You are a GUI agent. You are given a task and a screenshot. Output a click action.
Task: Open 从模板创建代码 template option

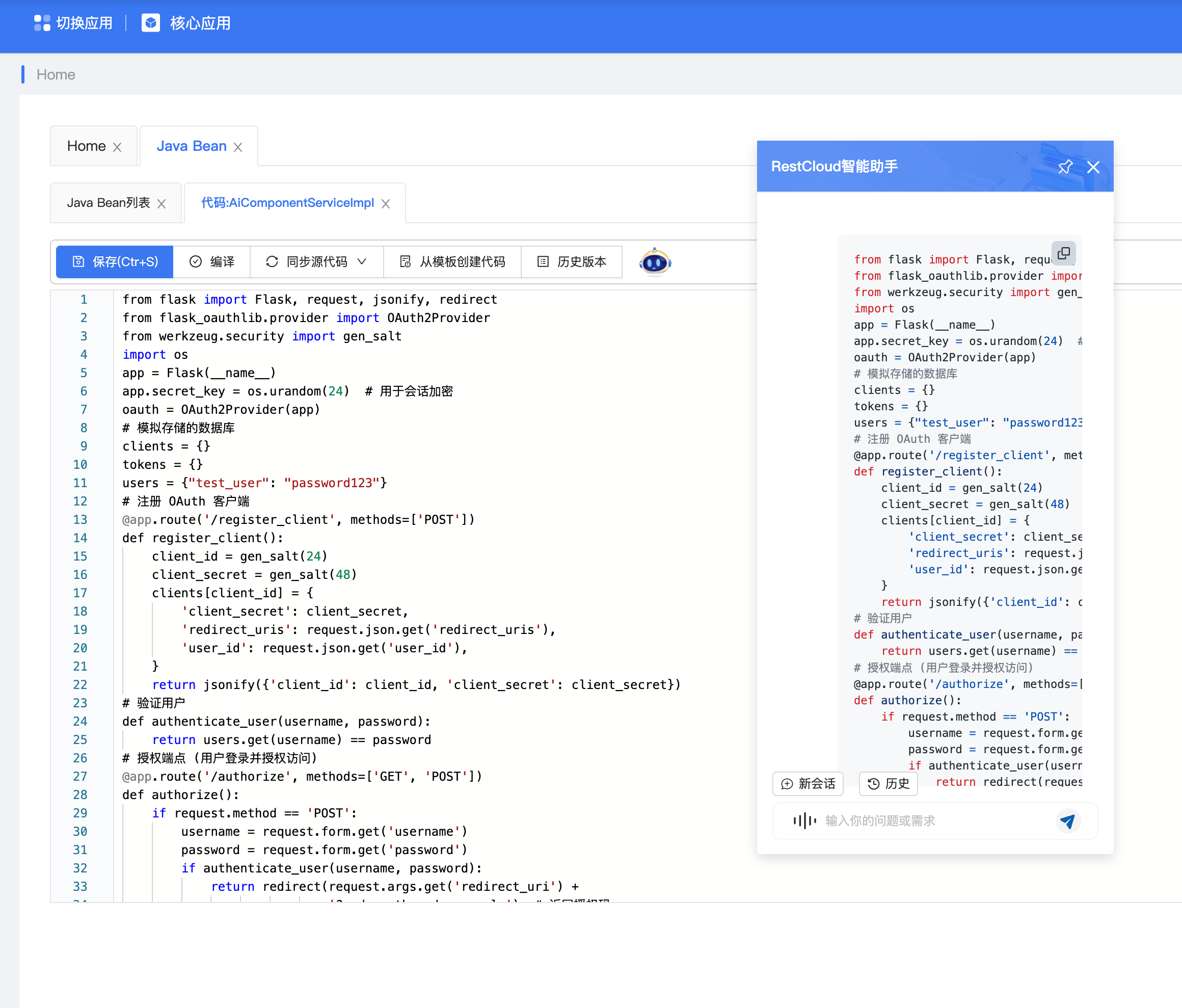452,262
